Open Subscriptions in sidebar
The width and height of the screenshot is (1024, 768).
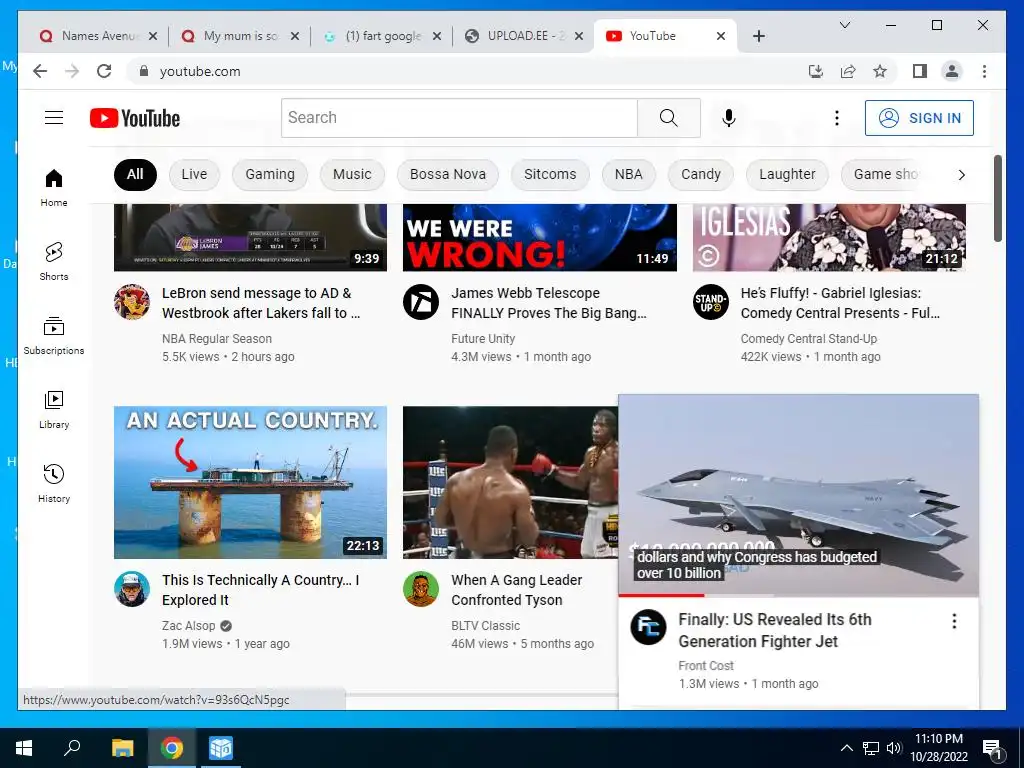(54, 336)
